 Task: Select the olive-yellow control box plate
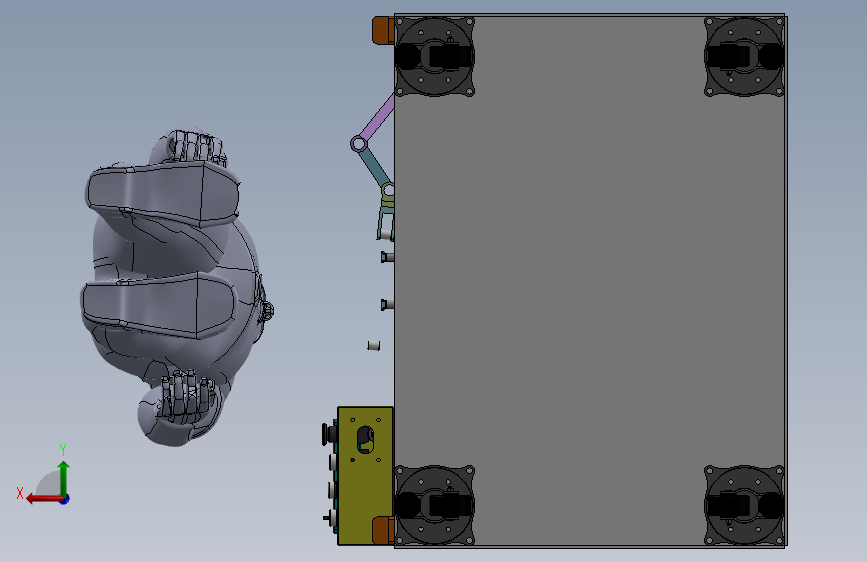click(x=365, y=476)
